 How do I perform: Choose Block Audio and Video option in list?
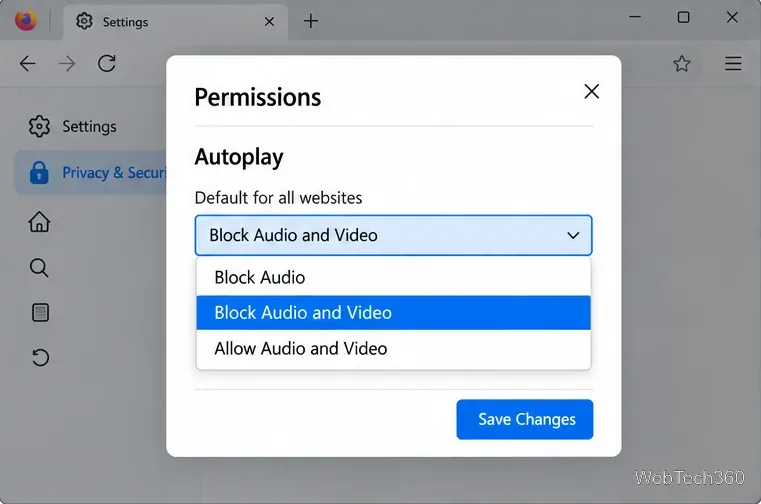pos(394,313)
